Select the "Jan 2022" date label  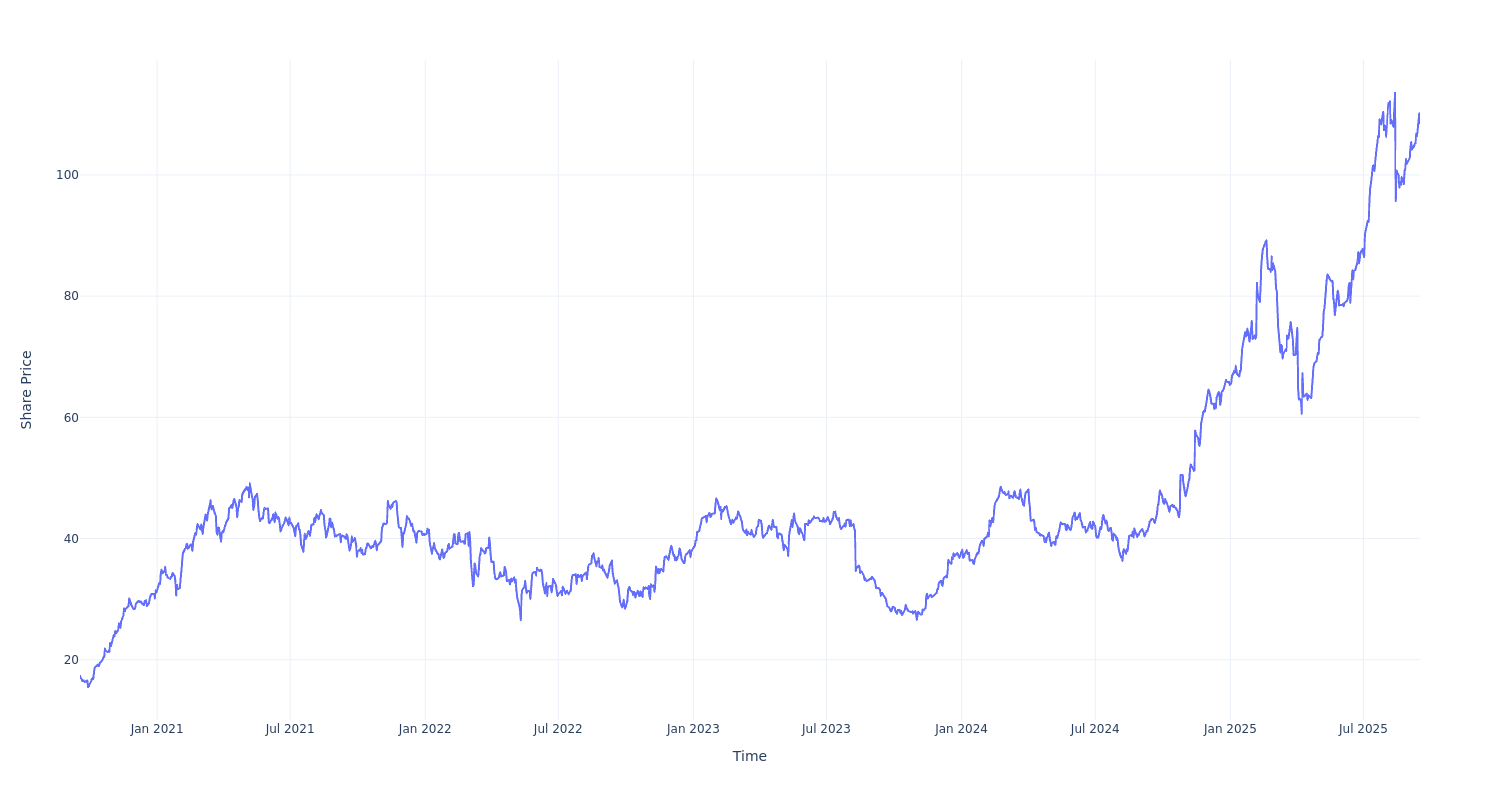coord(425,729)
